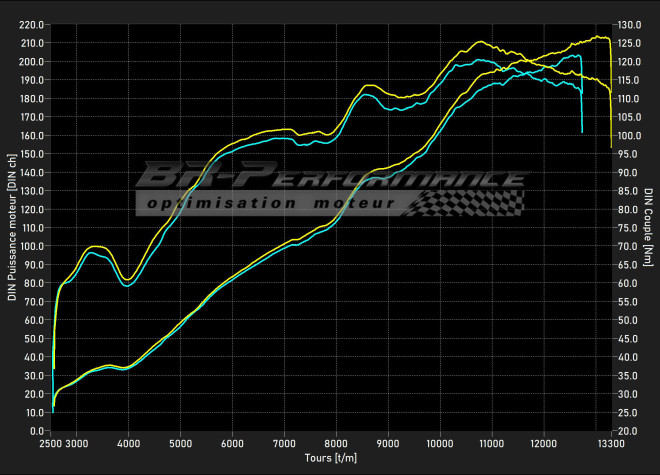Click the 100.0 label on left axis
660x475 pixels.
(x=33, y=246)
